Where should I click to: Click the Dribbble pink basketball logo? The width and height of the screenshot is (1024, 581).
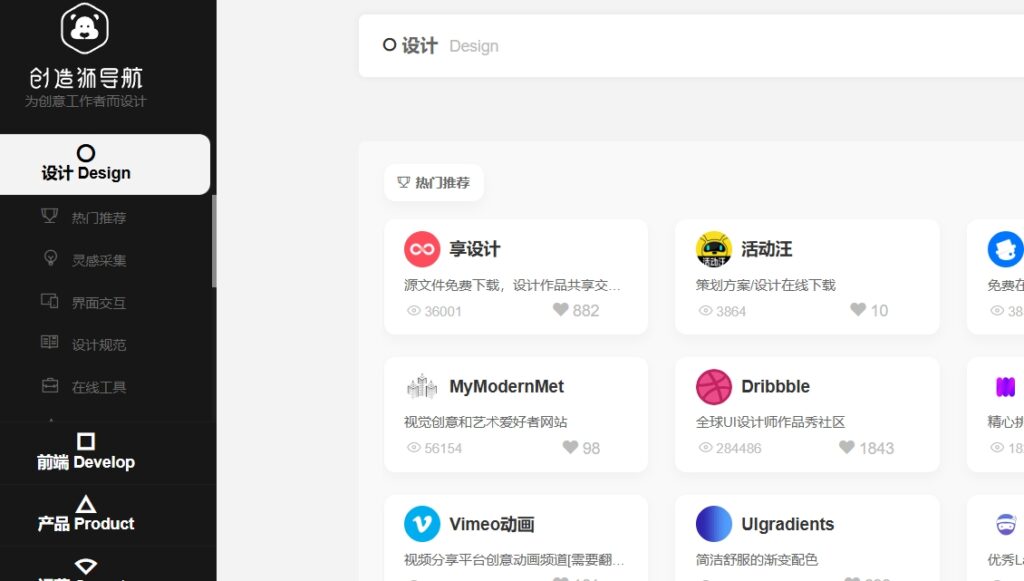[x=714, y=386]
